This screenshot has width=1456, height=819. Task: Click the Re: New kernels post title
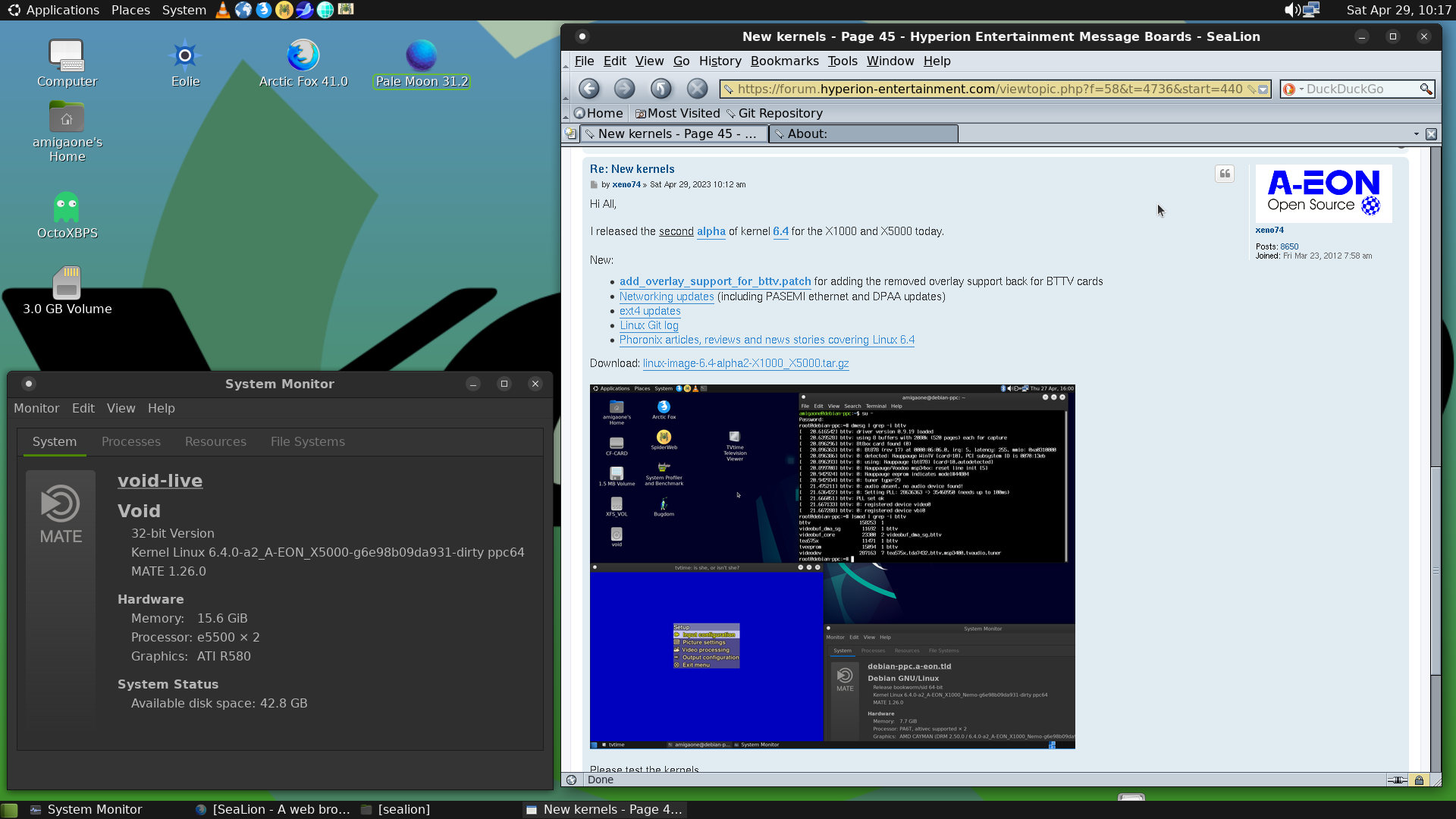click(x=632, y=169)
